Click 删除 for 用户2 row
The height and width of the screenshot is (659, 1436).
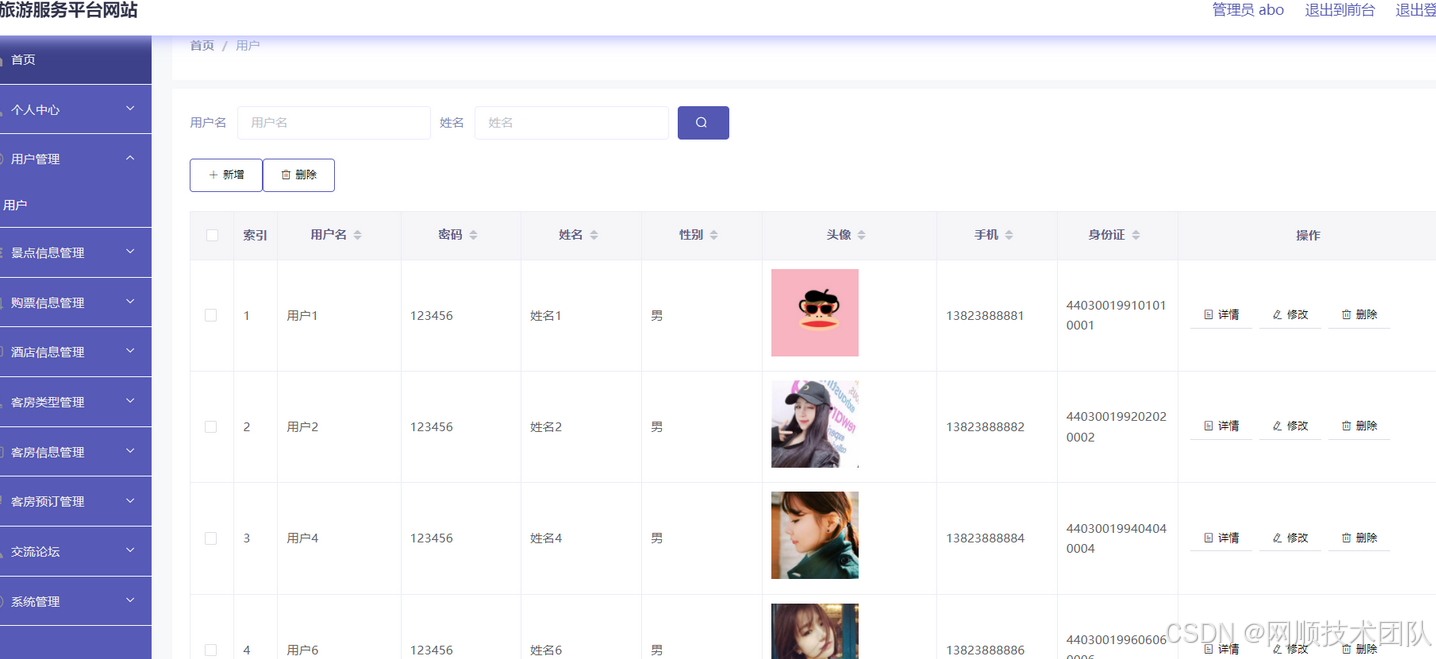pos(1359,426)
